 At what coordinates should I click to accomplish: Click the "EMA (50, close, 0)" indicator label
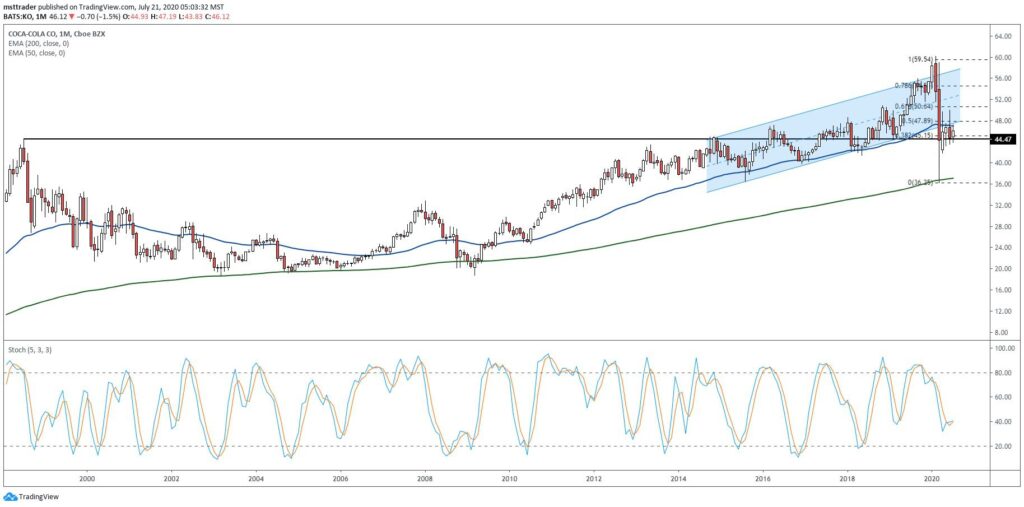tap(35, 52)
